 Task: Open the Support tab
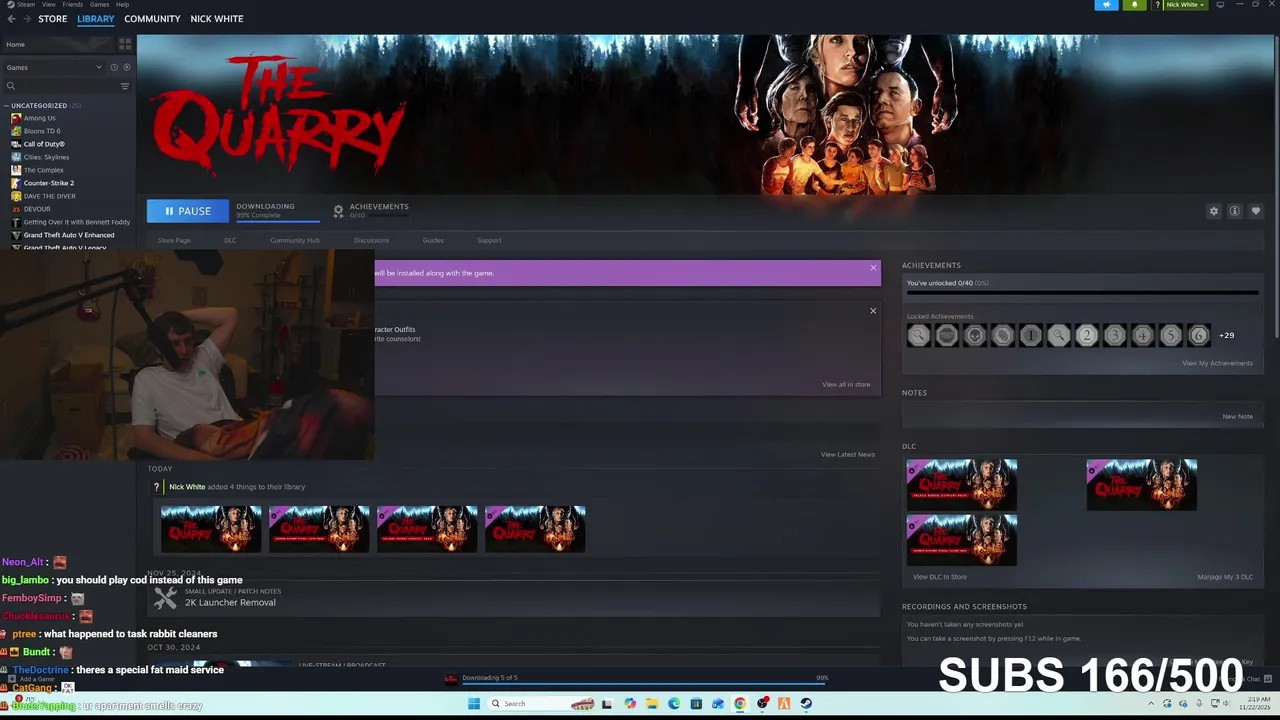(x=489, y=241)
